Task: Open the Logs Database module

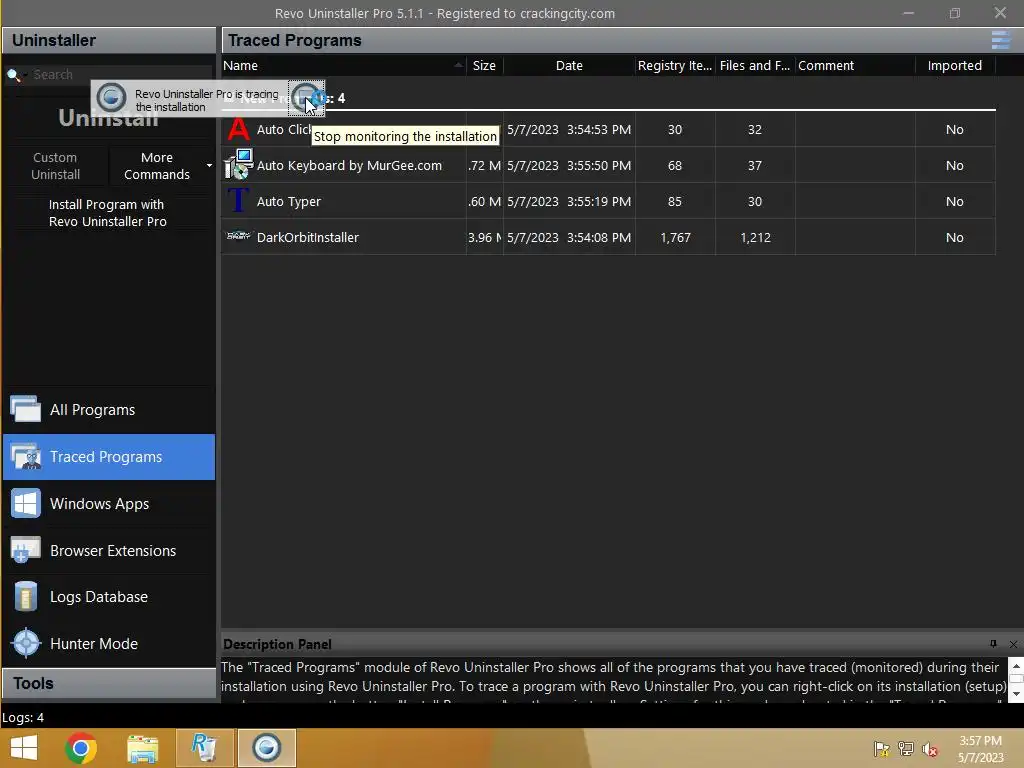Action: pos(108,597)
